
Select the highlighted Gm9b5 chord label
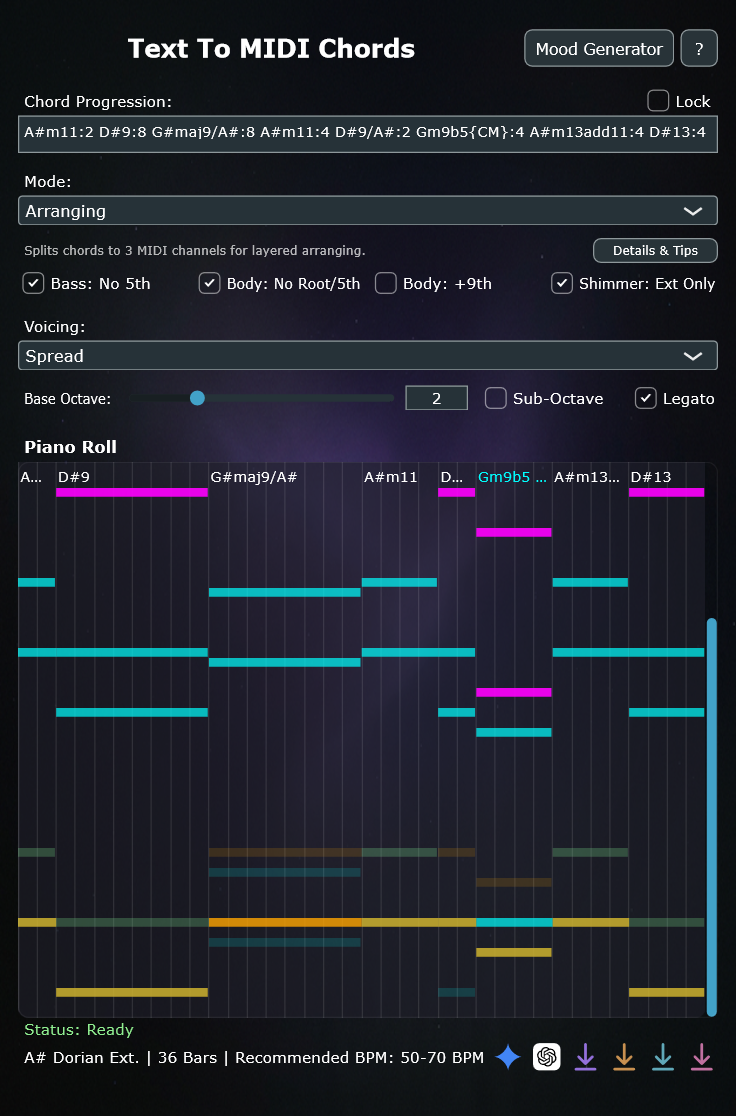pyautogui.click(x=512, y=477)
